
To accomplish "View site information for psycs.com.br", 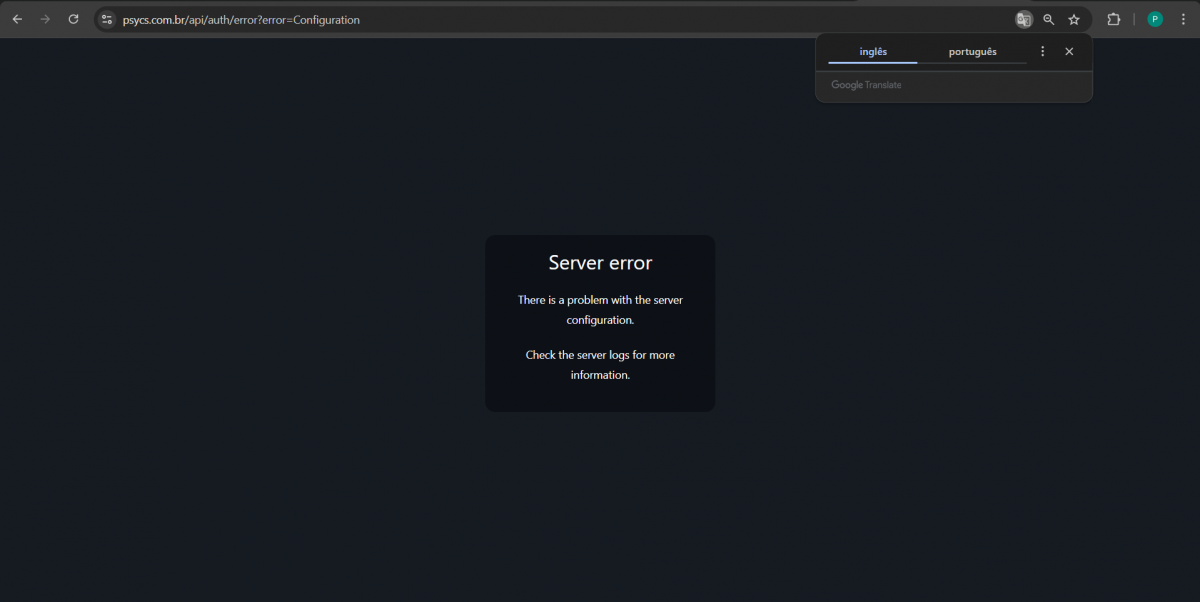I will coord(107,19).
